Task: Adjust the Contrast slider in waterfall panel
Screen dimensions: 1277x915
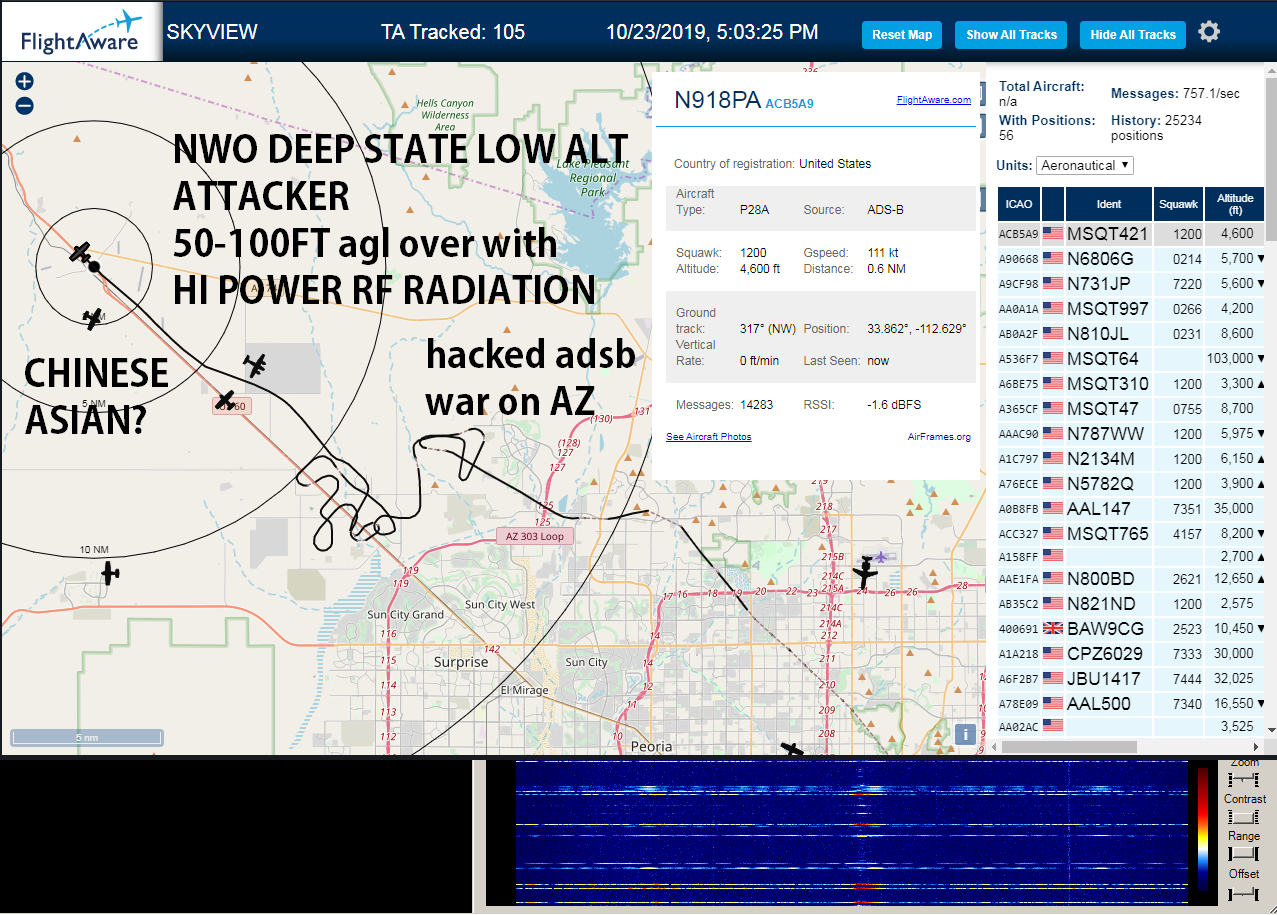Action: tap(1244, 817)
